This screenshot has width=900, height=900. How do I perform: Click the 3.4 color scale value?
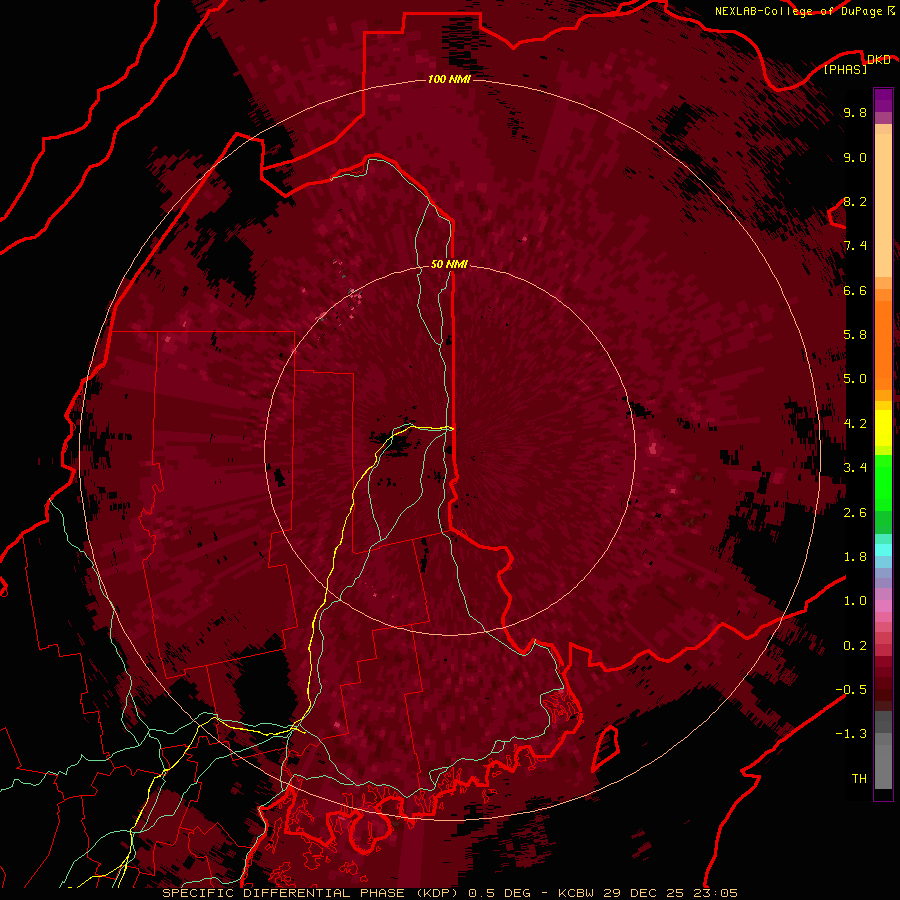point(855,468)
